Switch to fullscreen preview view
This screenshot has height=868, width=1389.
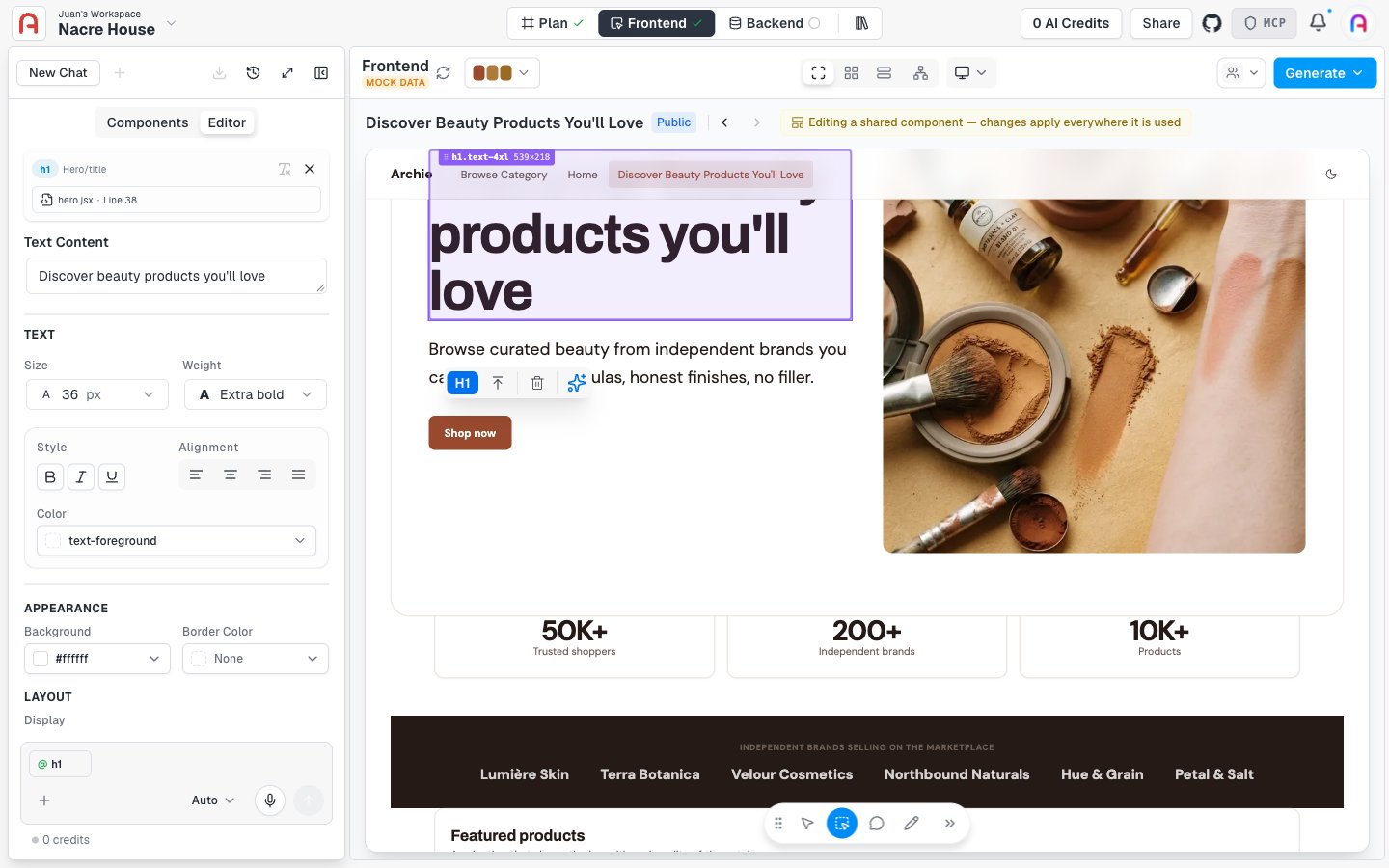(818, 73)
